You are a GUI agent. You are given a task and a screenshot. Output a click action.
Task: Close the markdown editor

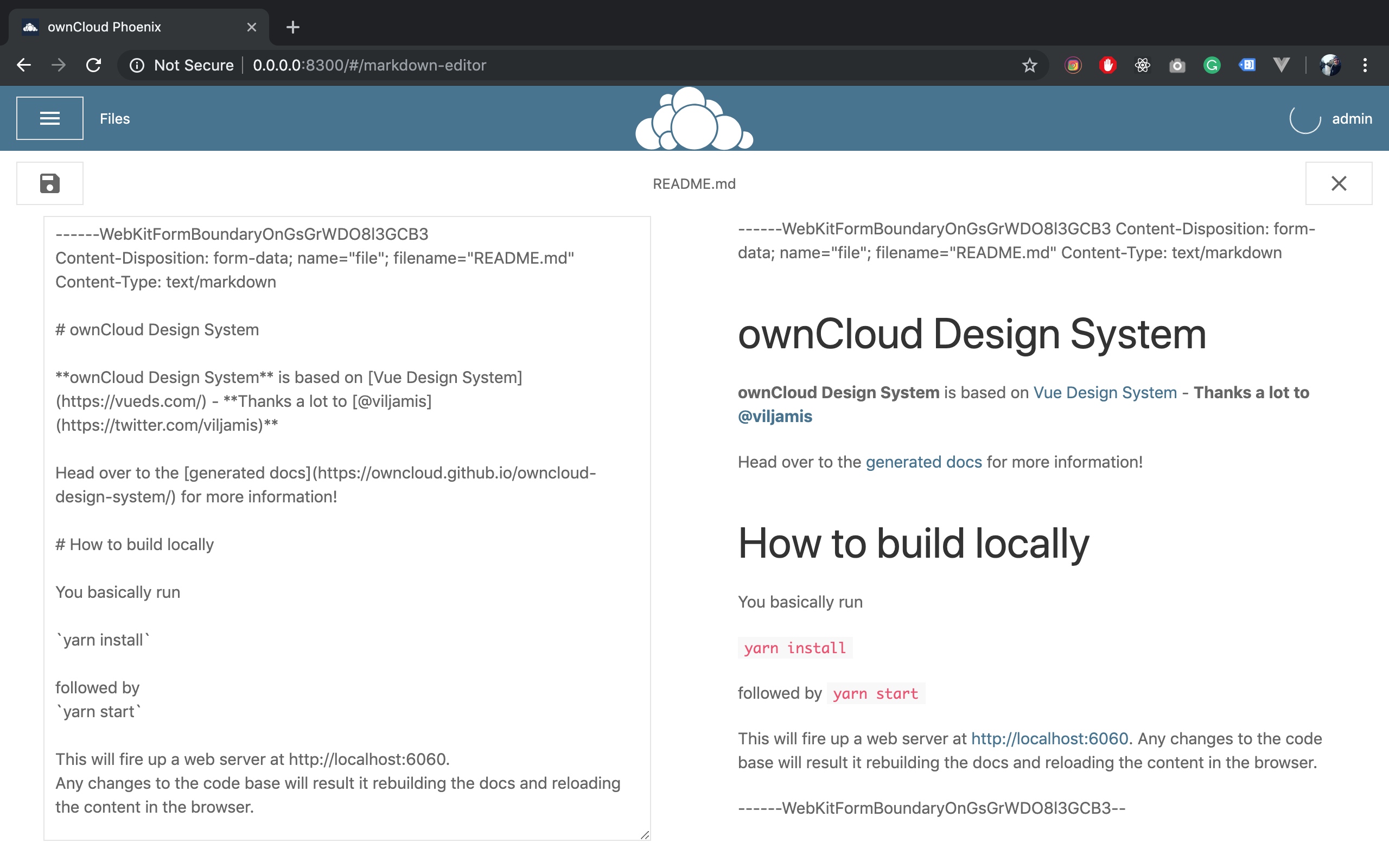point(1339,184)
